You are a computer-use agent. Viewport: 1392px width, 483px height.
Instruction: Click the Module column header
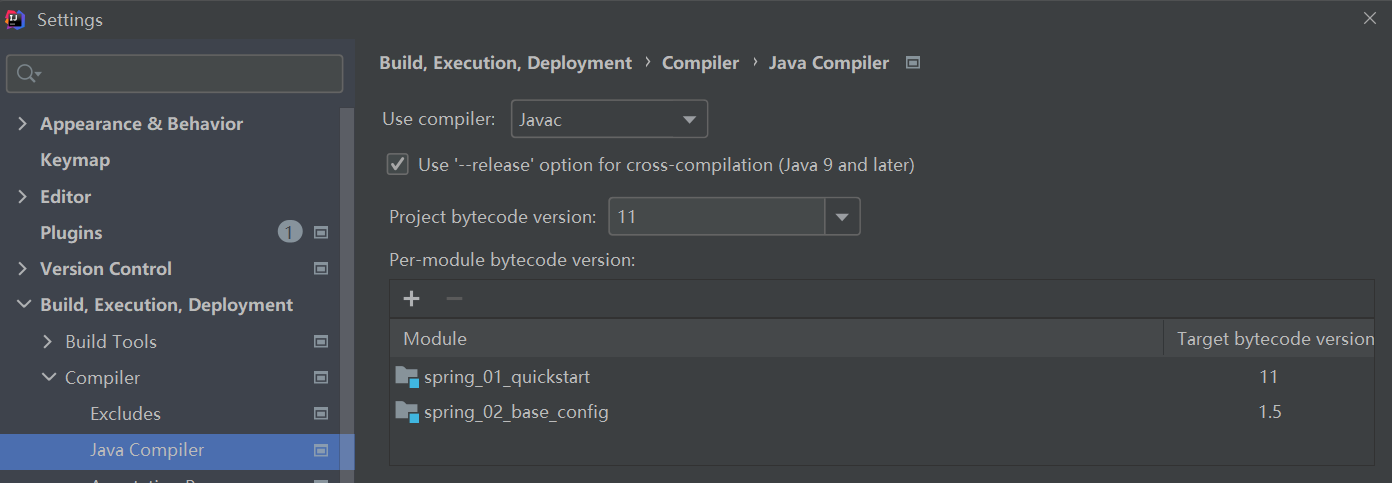[x=776, y=339]
